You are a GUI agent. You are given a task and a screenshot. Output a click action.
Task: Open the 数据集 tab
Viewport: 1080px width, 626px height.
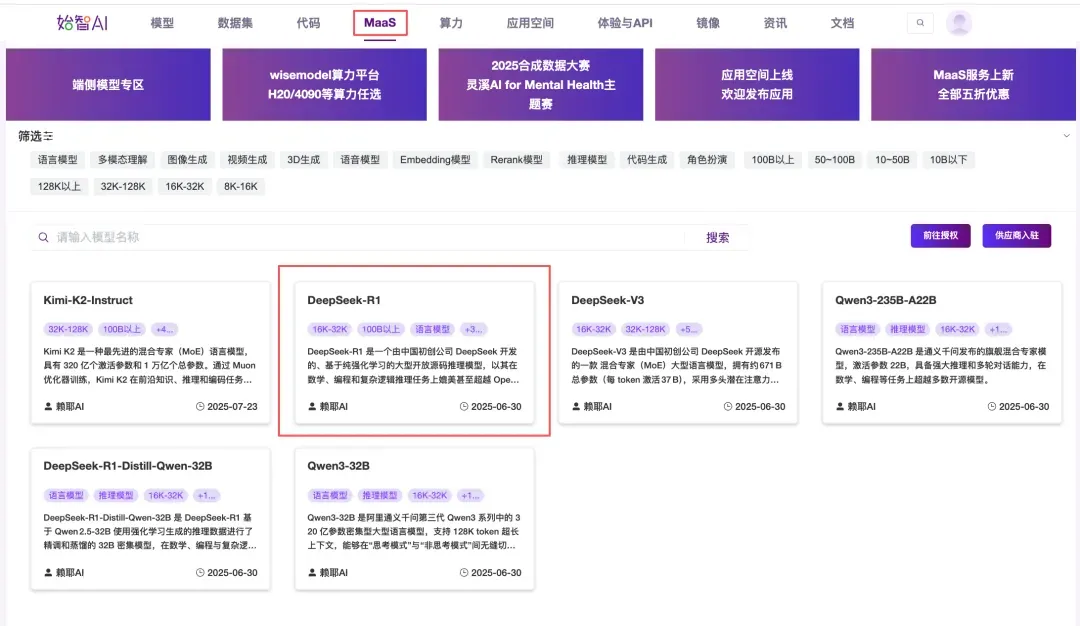click(x=235, y=23)
